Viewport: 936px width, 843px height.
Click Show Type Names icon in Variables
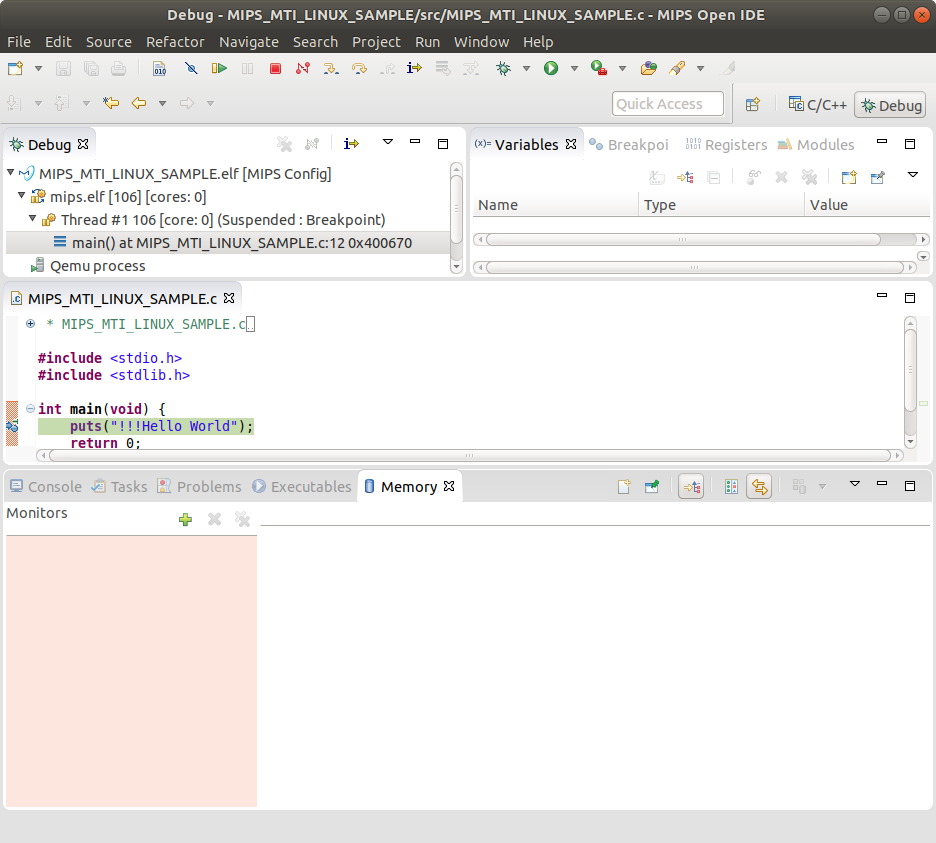(657, 177)
